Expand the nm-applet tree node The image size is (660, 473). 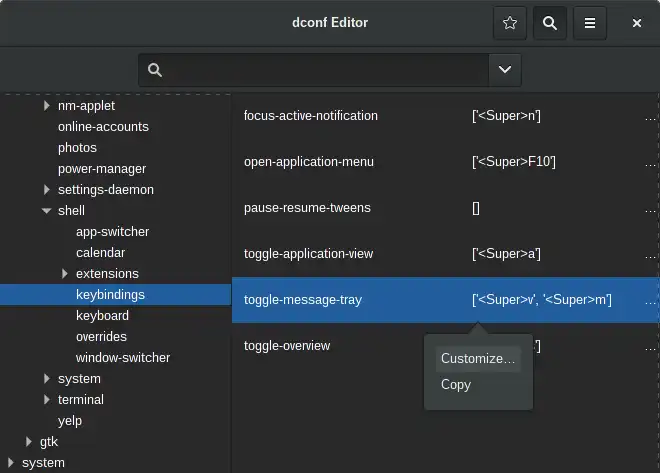click(x=46, y=106)
